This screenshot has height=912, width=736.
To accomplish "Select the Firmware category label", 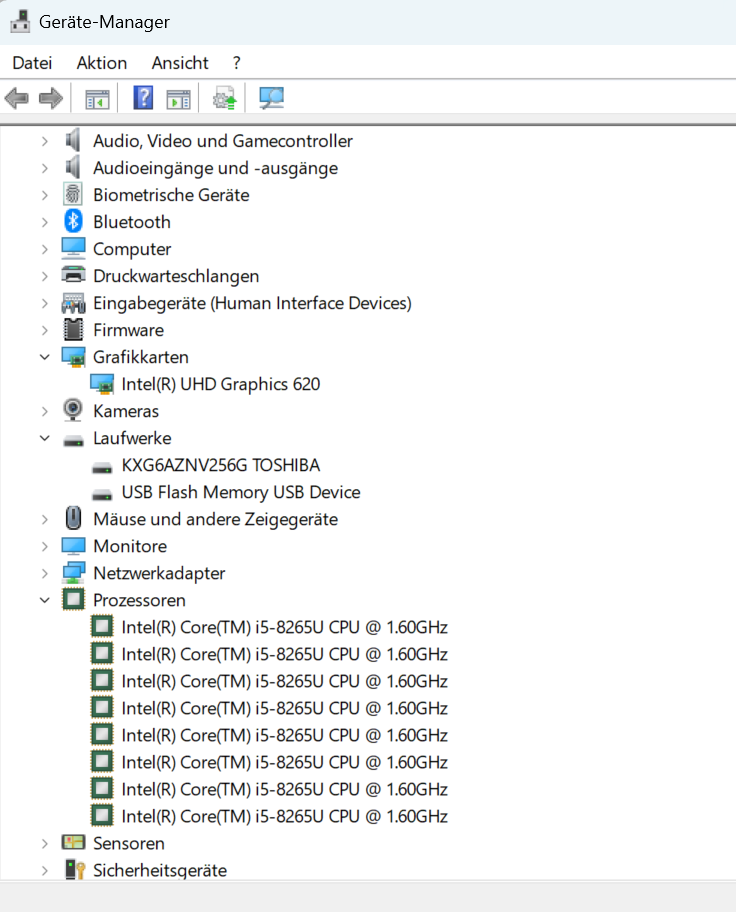I will click(129, 330).
